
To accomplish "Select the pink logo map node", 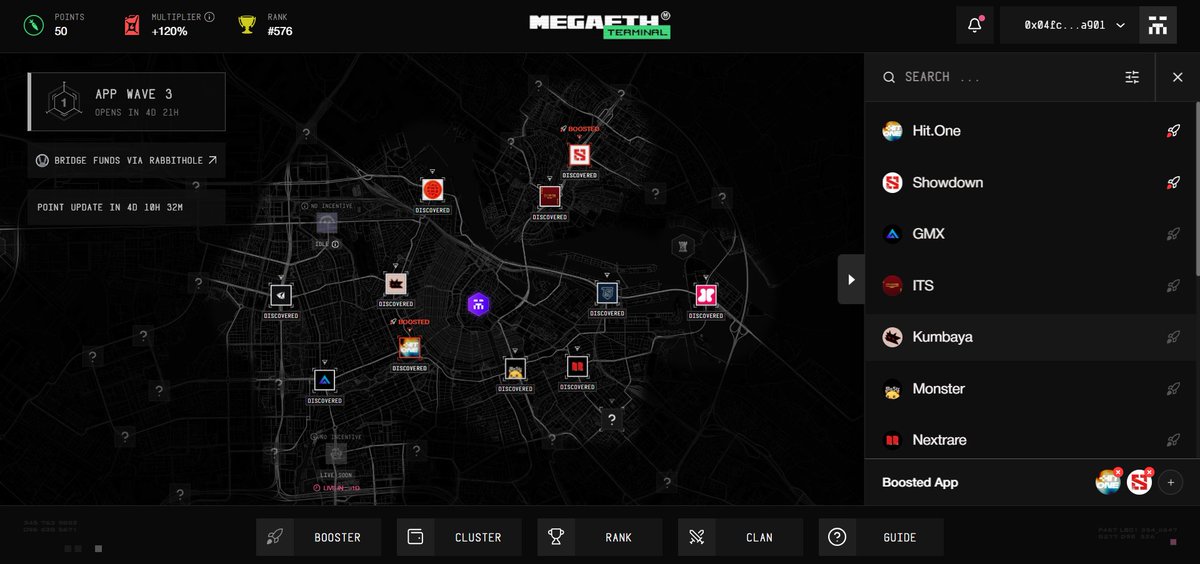I will (706, 295).
